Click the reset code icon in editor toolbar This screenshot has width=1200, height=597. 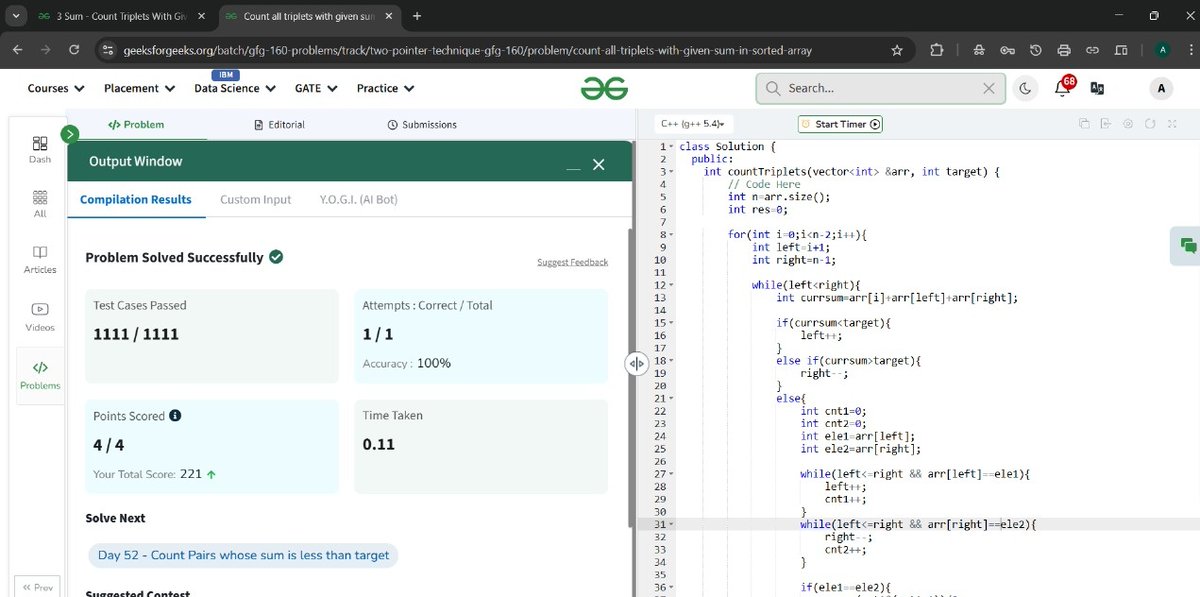[1150, 124]
